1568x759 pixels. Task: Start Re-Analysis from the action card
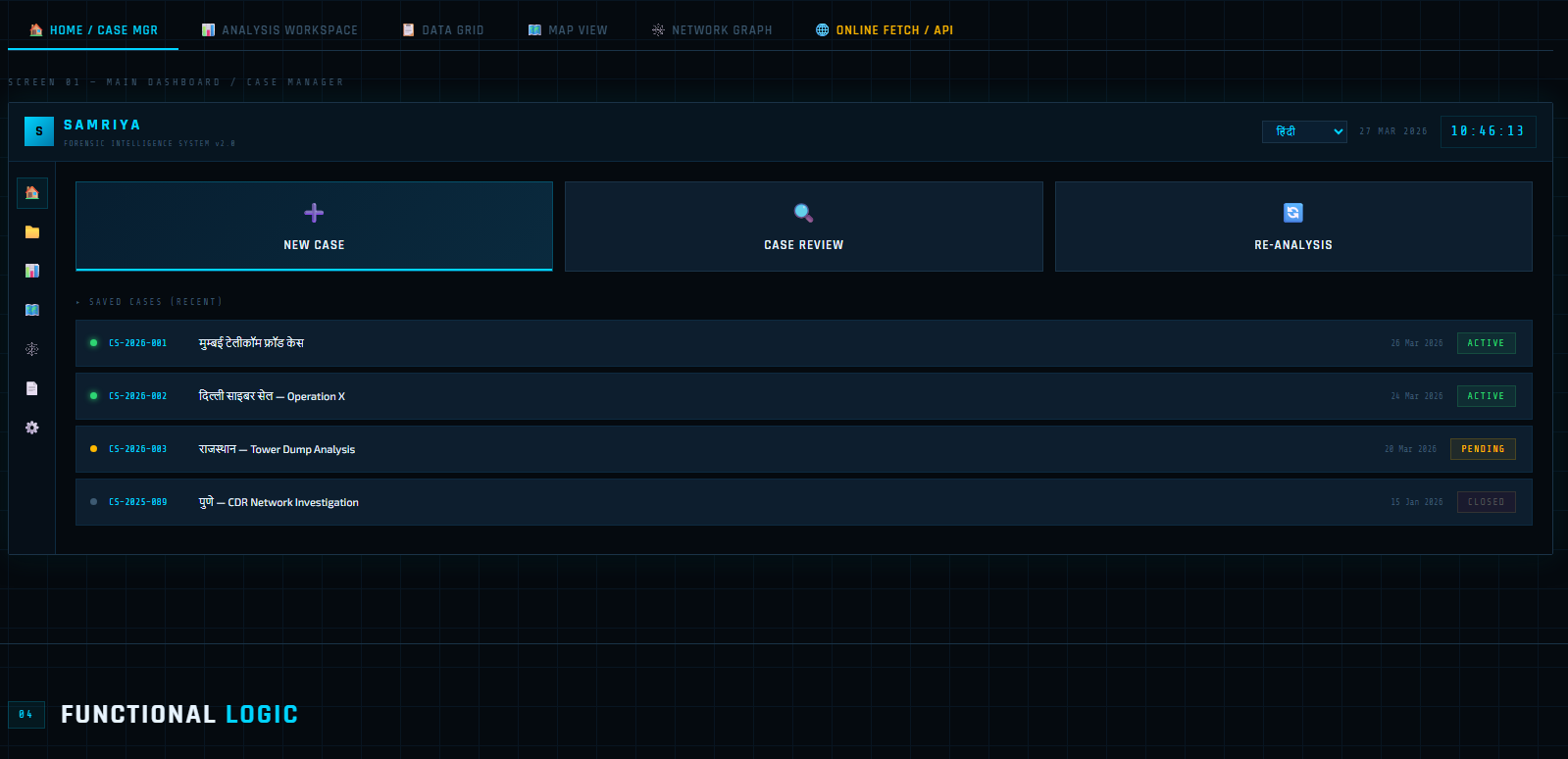pos(1292,227)
